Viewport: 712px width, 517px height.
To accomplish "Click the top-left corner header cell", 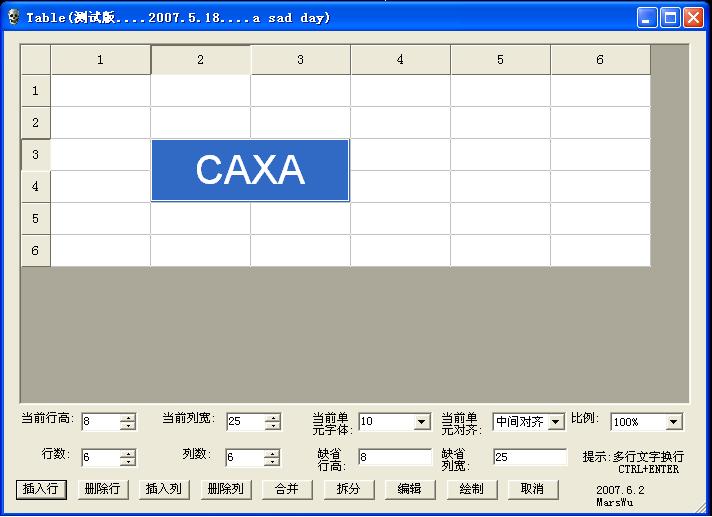I will pyautogui.click(x=35, y=60).
